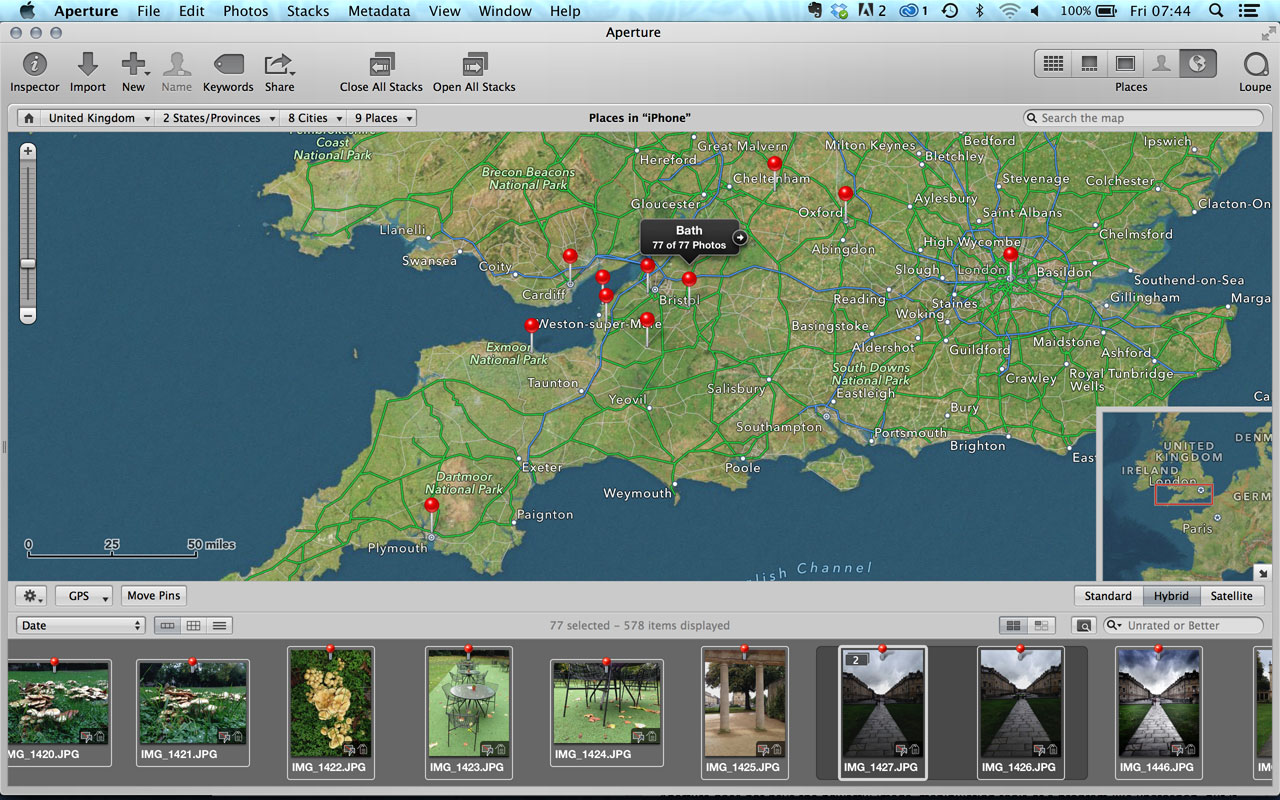Click the Wi-Fi status icon
The width and height of the screenshot is (1280, 800).
[1009, 11]
